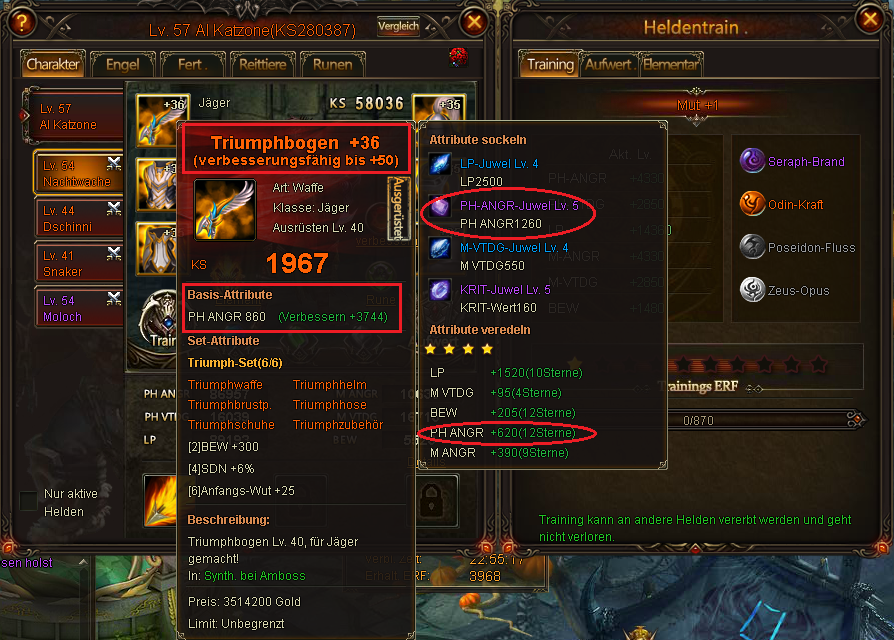The width and height of the screenshot is (894, 640).
Task: Click the Vergleich button
Action: coord(399,26)
